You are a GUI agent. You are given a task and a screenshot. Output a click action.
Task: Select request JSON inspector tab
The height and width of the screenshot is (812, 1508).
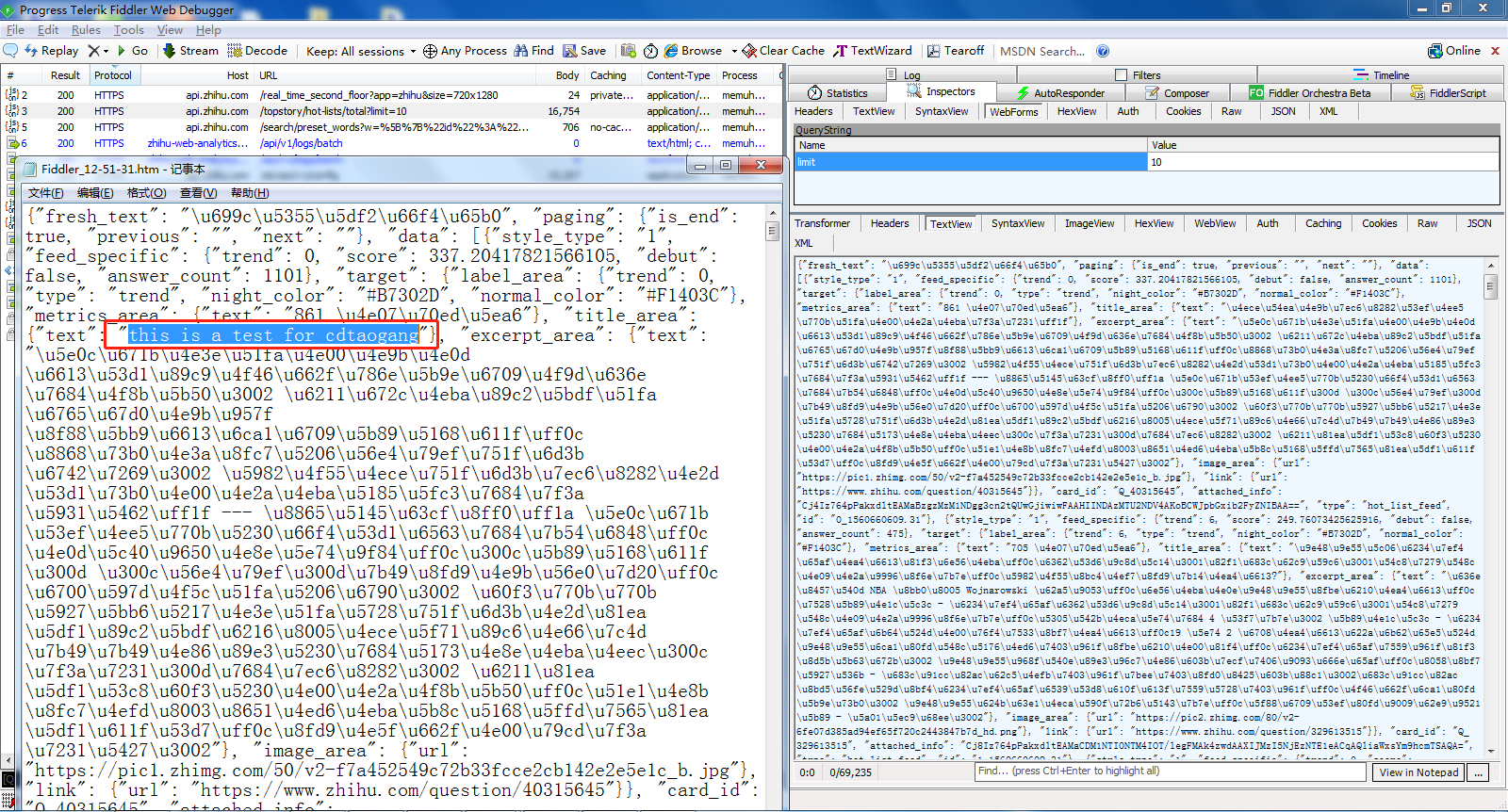(x=1283, y=111)
